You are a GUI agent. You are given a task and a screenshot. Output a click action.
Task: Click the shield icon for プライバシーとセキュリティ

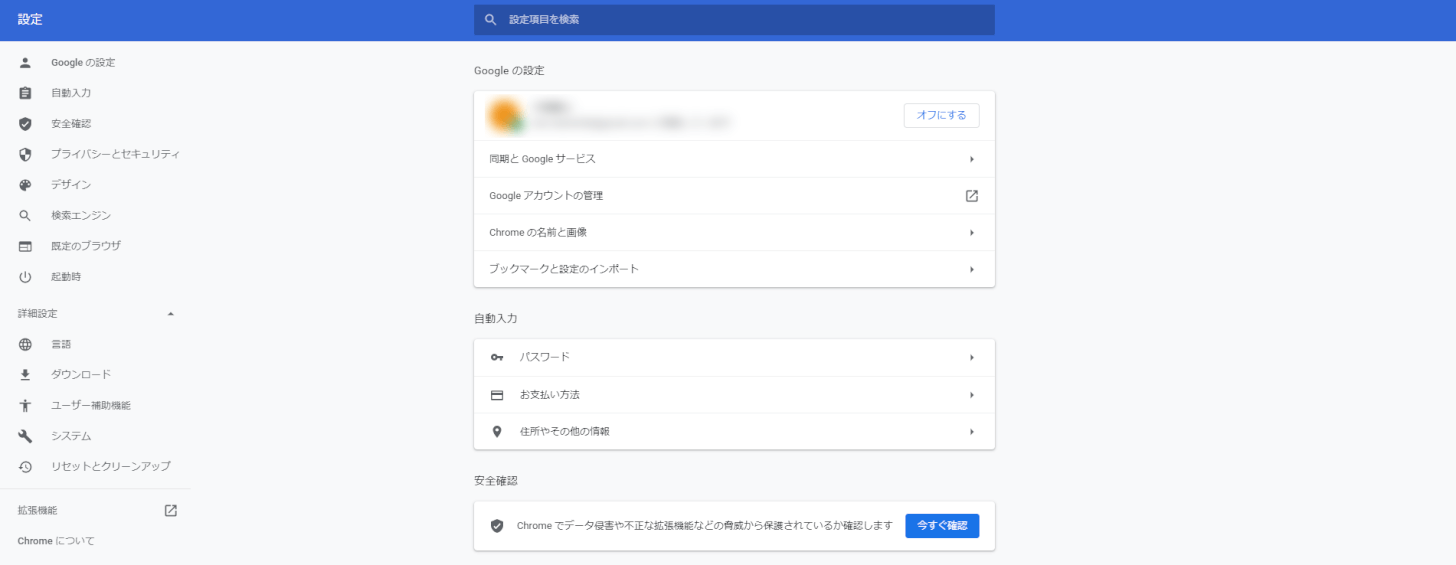pyautogui.click(x=25, y=155)
